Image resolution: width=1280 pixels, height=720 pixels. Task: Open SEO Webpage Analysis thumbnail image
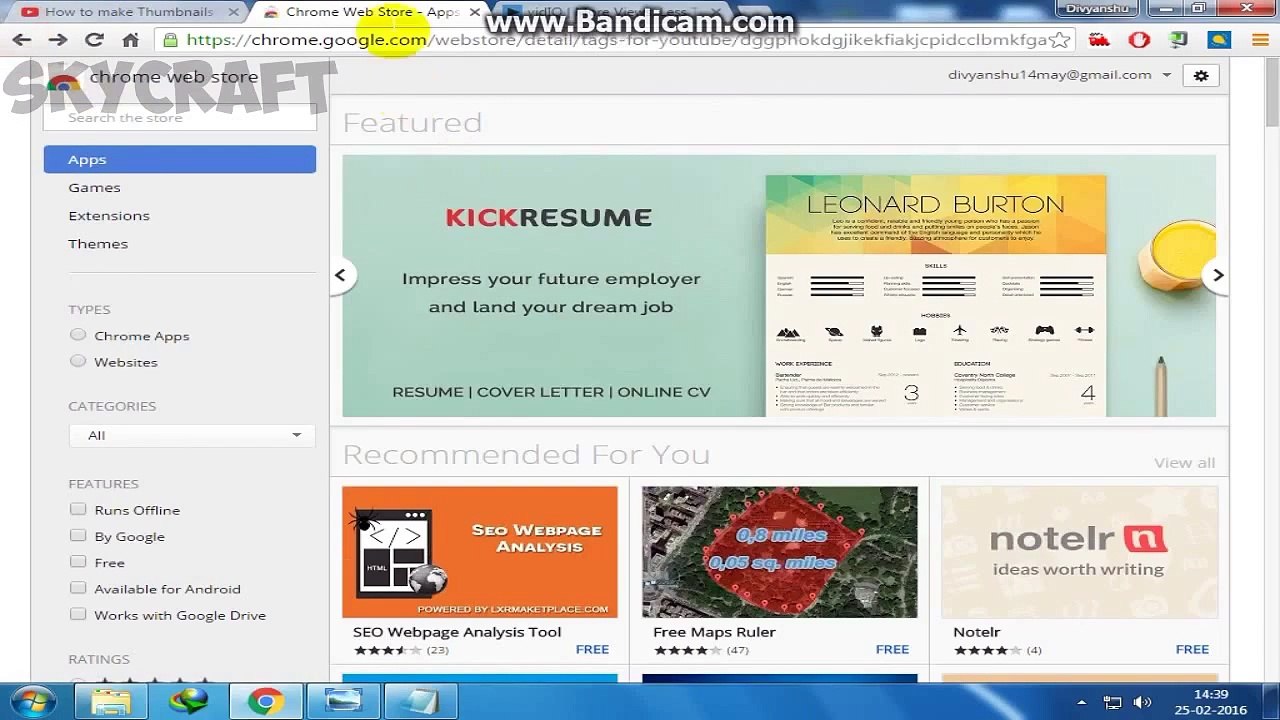480,552
